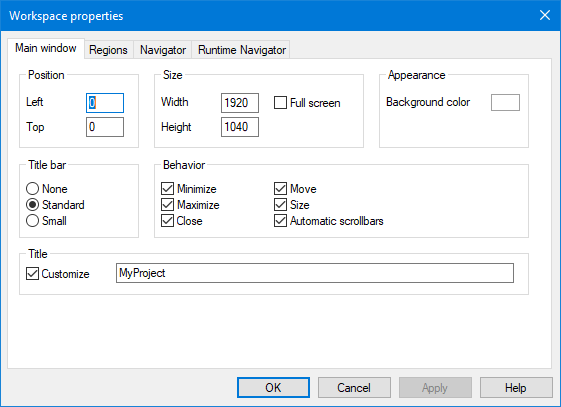Open the Runtime Navigator tab

click(x=242, y=50)
